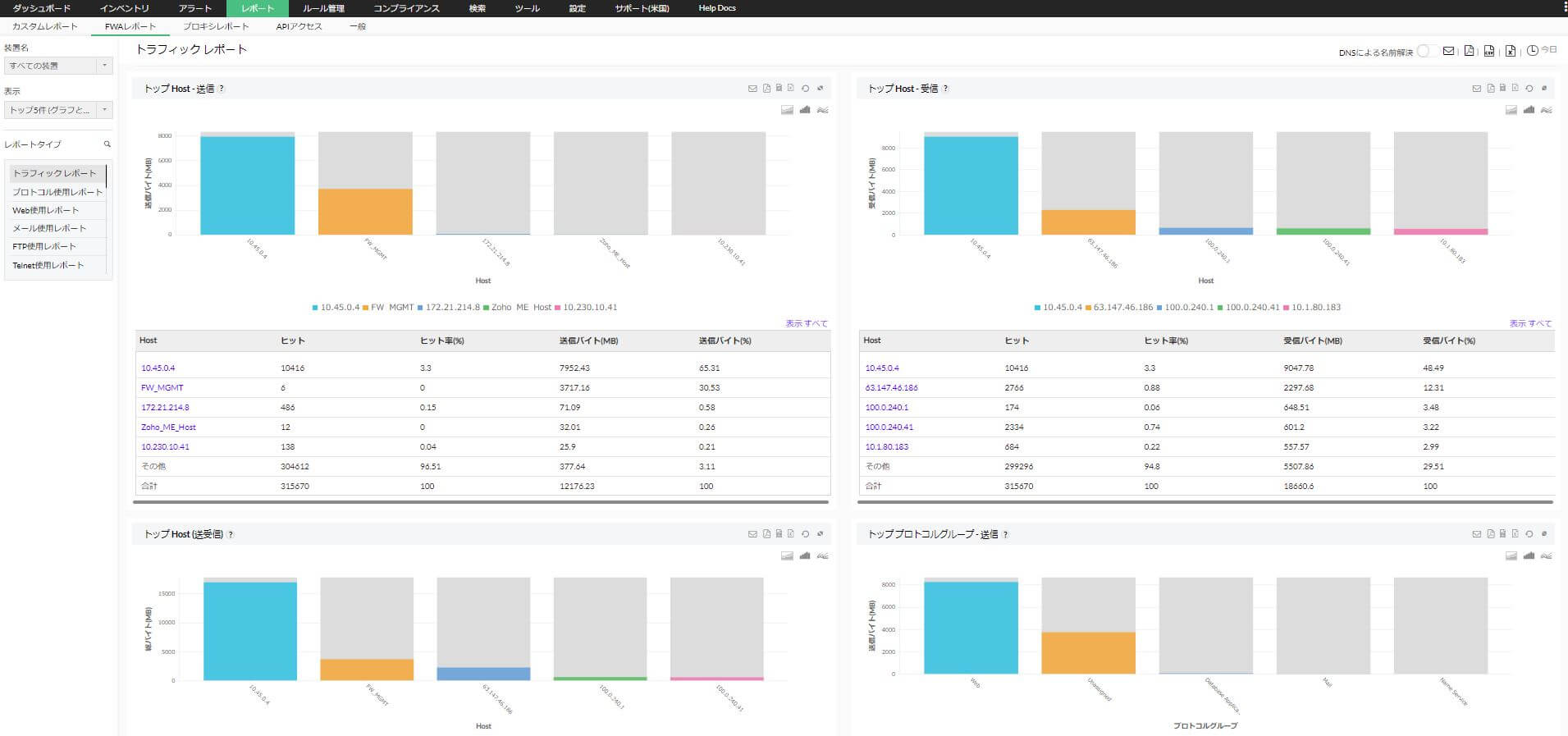Switch トップ Host - 受信 chart to bar graph

tap(1529, 110)
